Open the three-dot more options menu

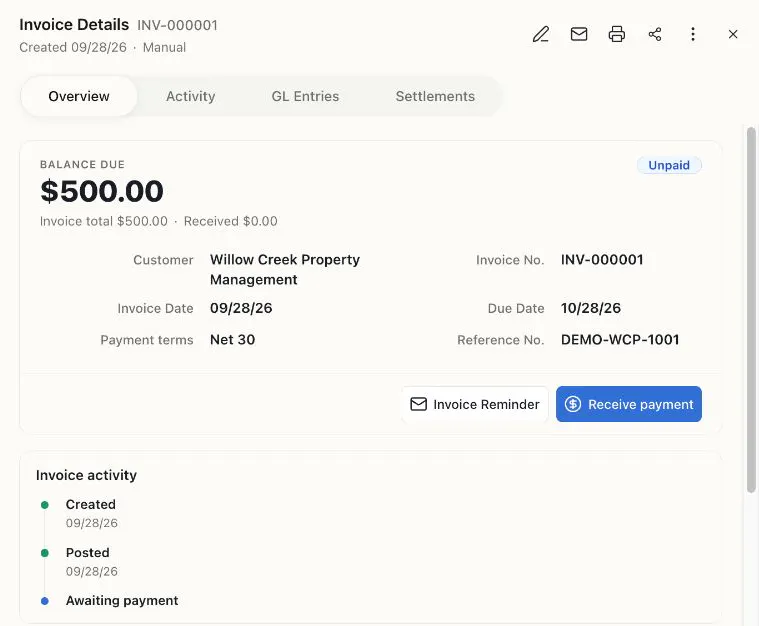point(693,34)
